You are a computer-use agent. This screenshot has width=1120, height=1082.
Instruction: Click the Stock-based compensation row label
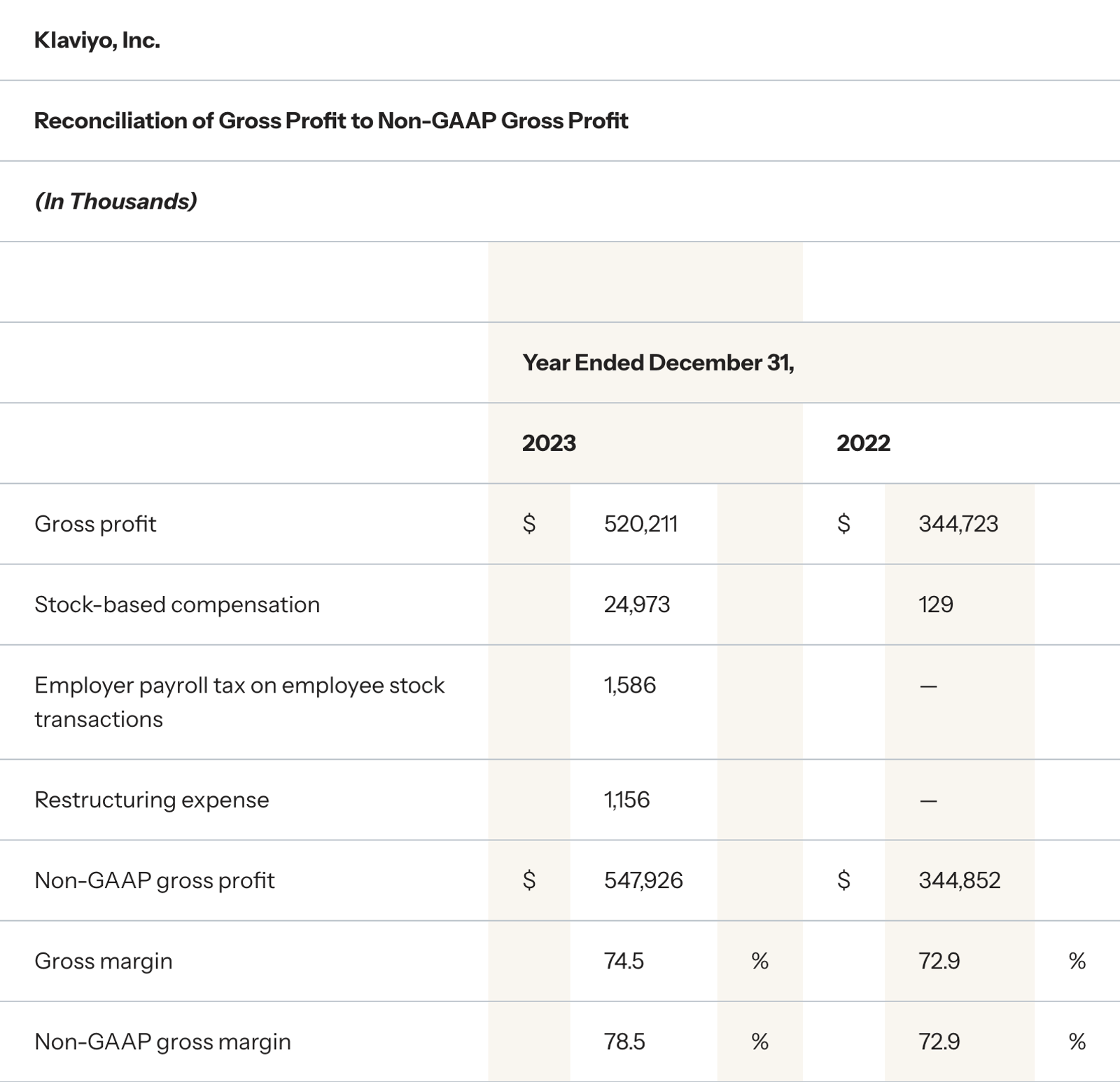point(177,604)
